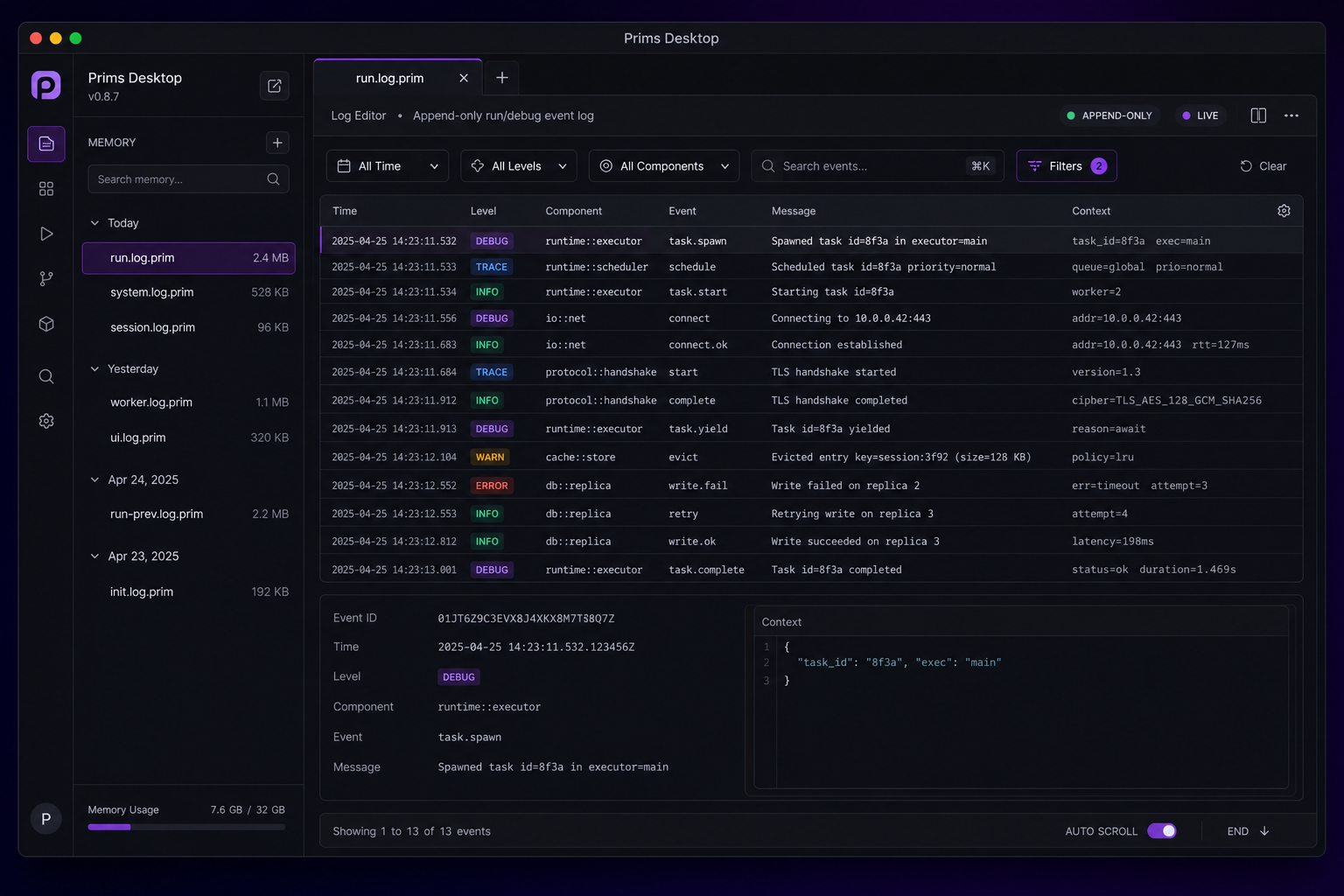The width and height of the screenshot is (1344, 896).
Task: Select the task.complete log row
Action: click(x=811, y=570)
